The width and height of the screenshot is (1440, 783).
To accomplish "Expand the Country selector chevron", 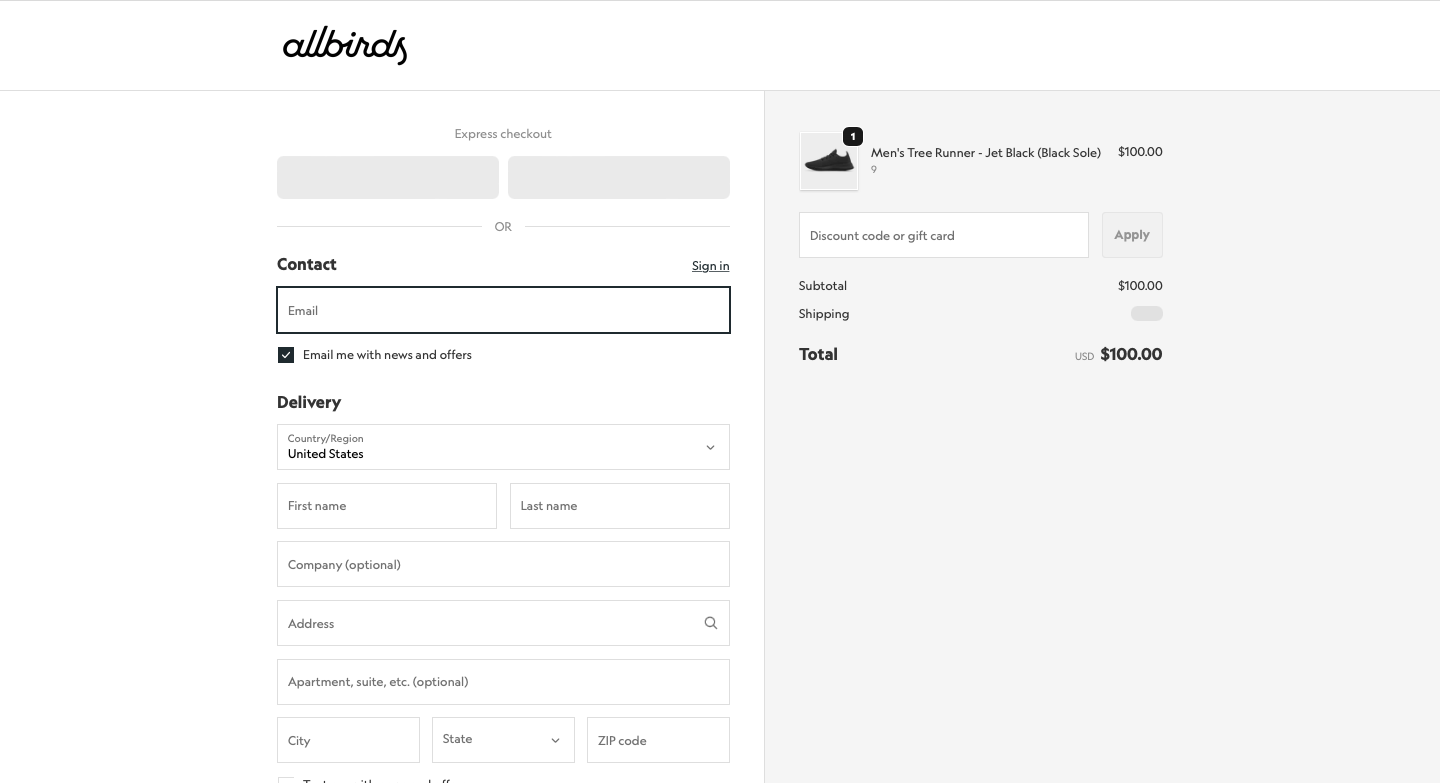I will 710,447.
